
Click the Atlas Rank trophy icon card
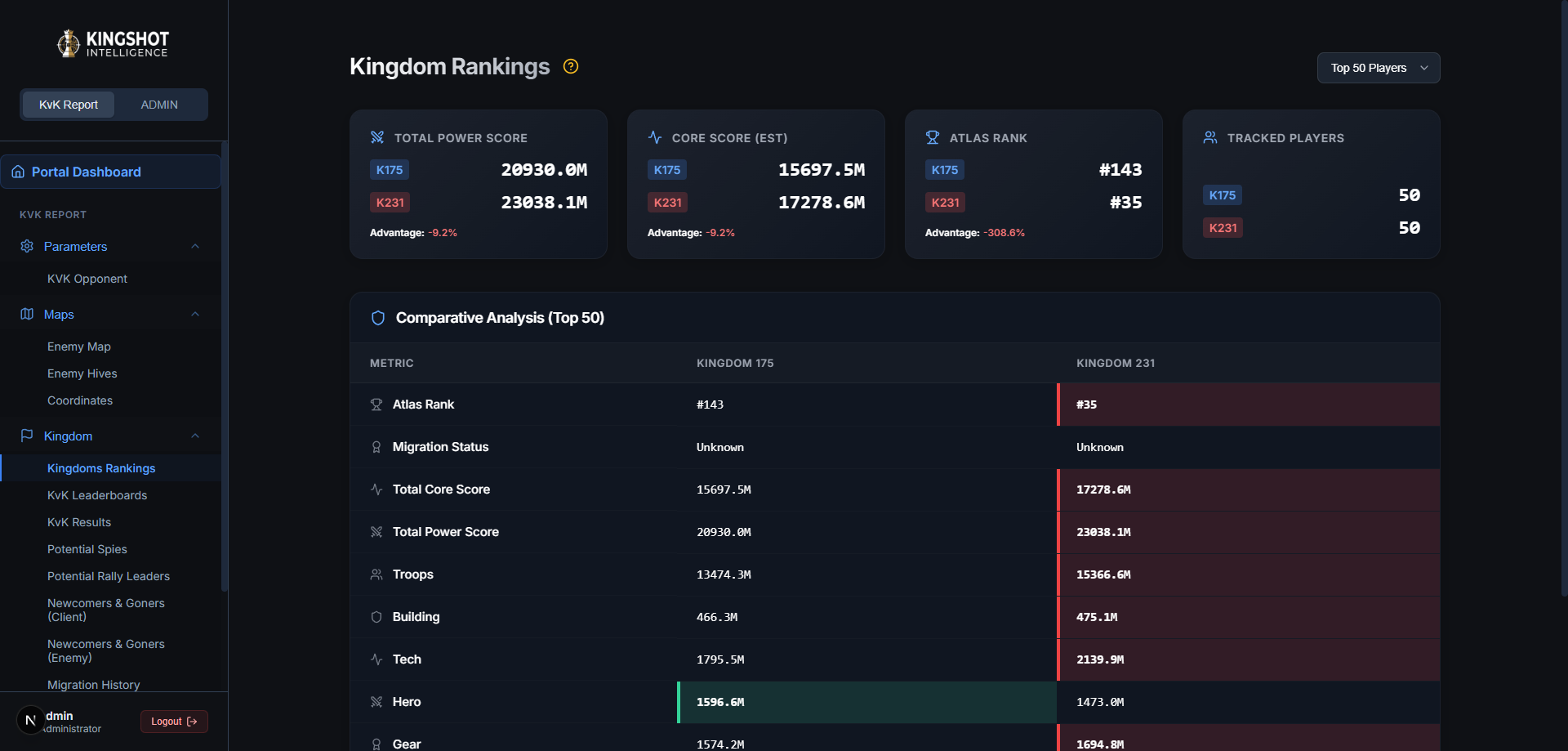(933, 137)
